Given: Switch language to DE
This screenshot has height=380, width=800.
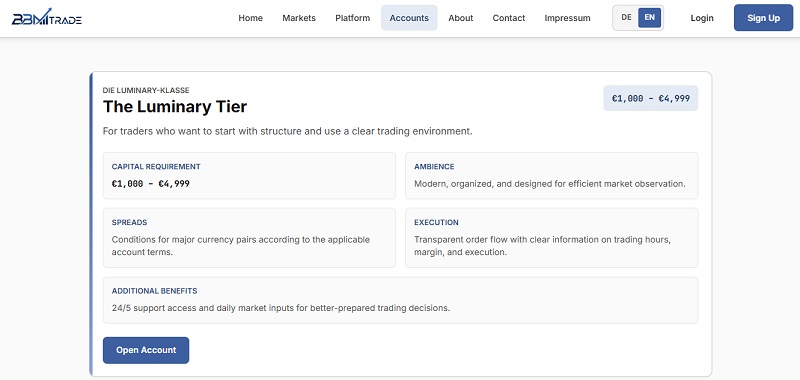Looking at the screenshot, I should [627, 17].
